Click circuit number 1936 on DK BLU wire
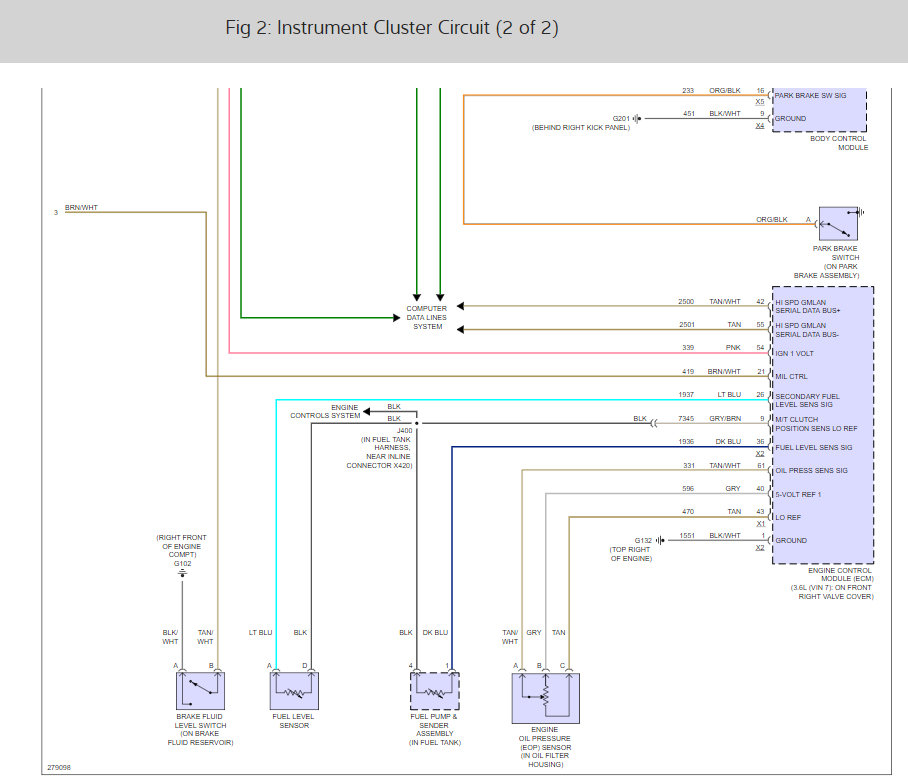Image resolution: width=908 pixels, height=782 pixels. (x=686, y=441)
